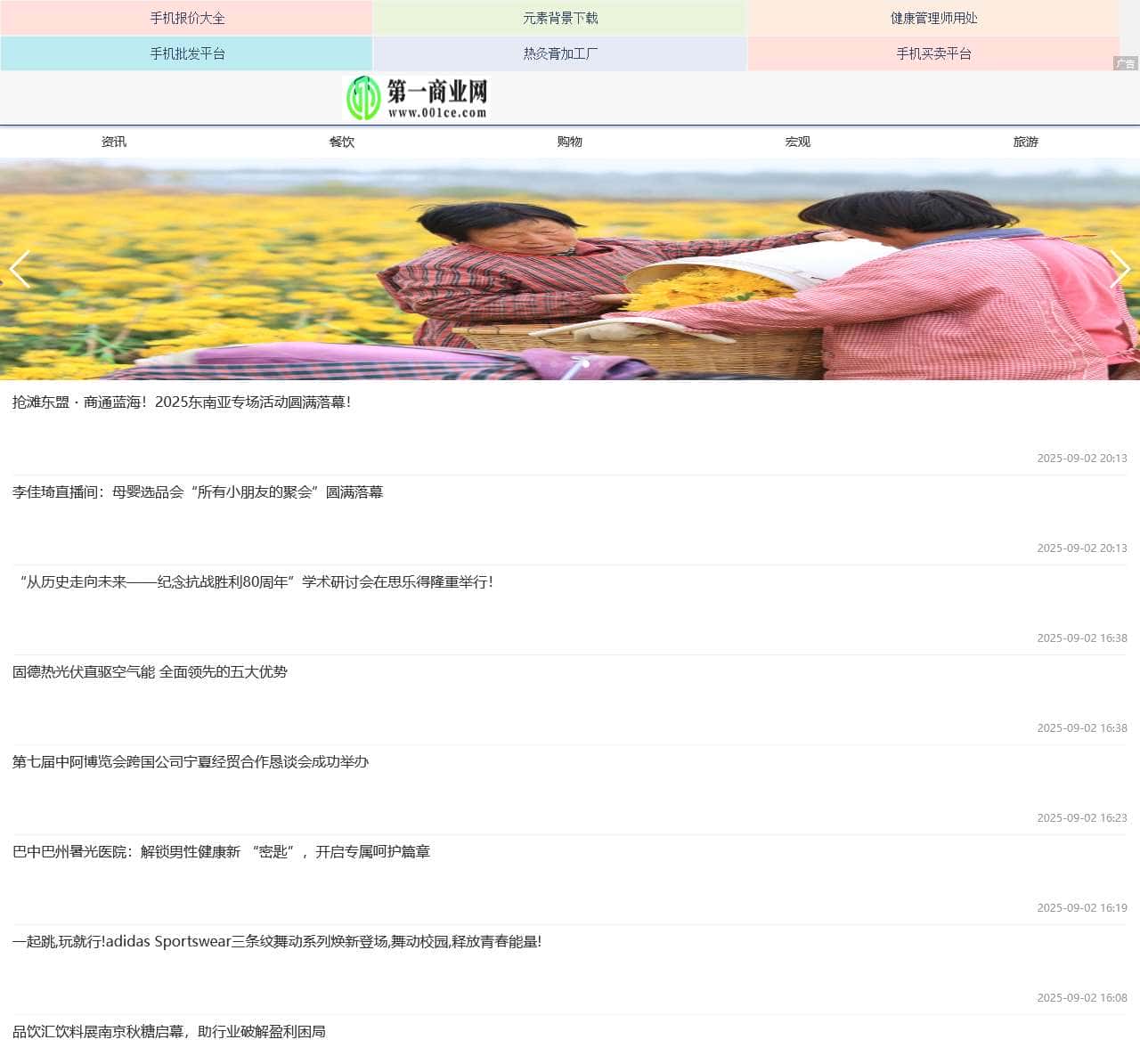1140x1064 pixels.
Task: Open adidas Sportswear 三条纹舞动系列 article
Action: [x=277, y=942]
